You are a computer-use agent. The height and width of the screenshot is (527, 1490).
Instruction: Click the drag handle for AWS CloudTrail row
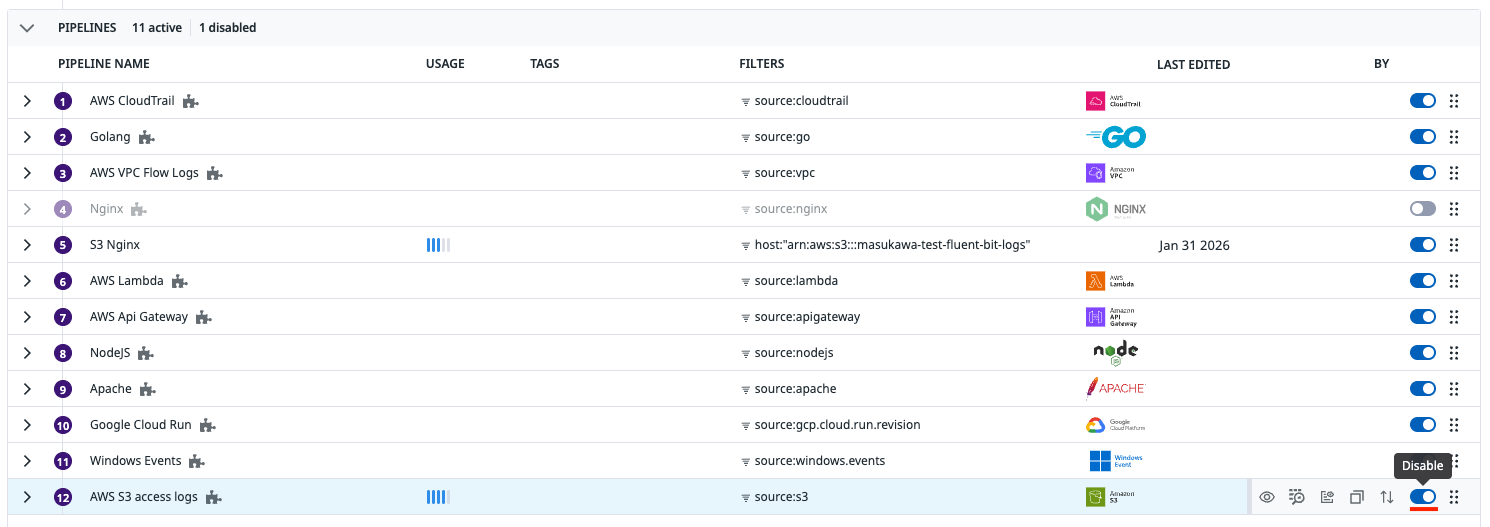[x=1454, y=101]
